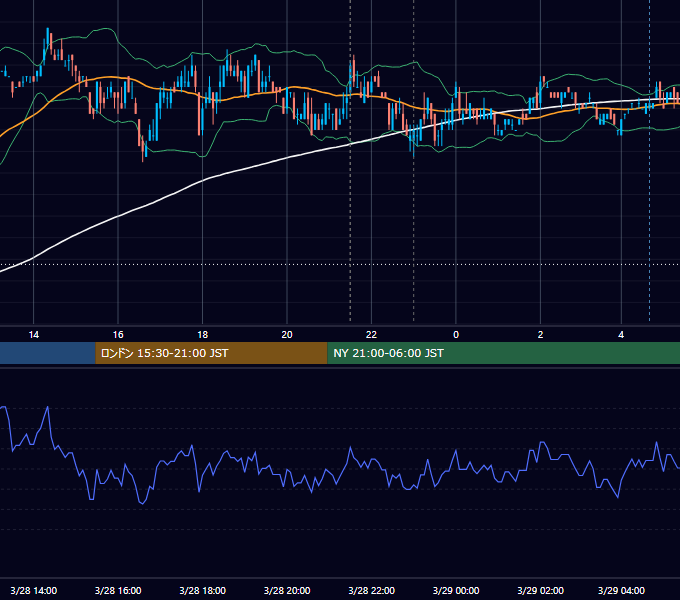Click the 3/29 02:00 time label
This screenshot has height=600, width=680.
540,590
